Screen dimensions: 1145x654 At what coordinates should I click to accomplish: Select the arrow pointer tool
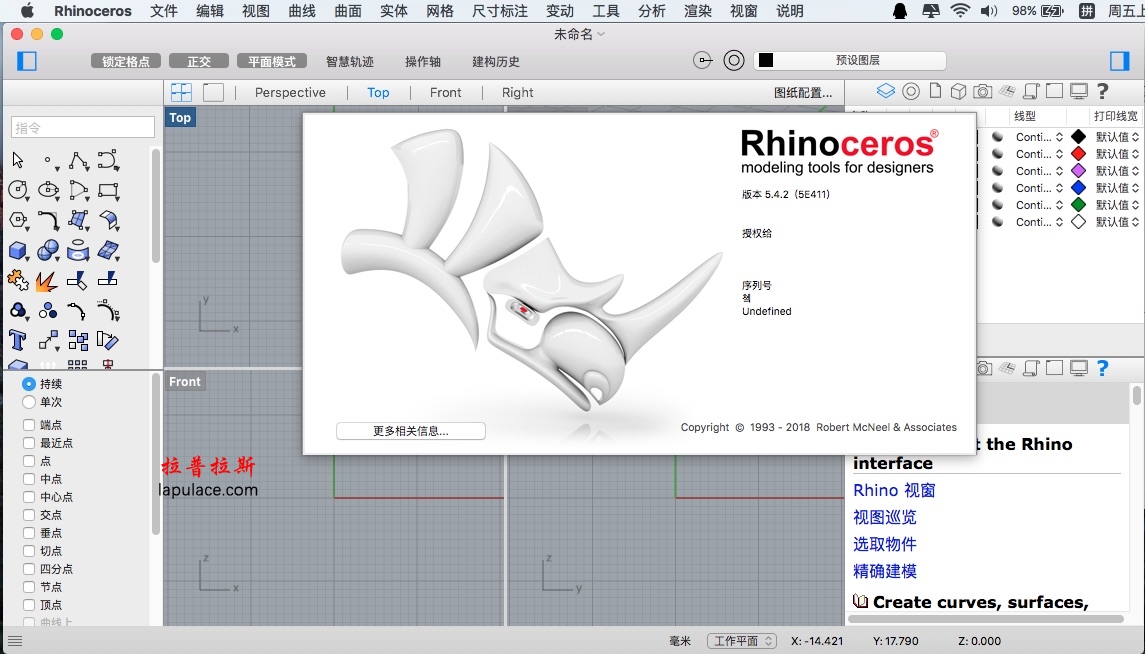pyautogui.click(x=18, y=160)
